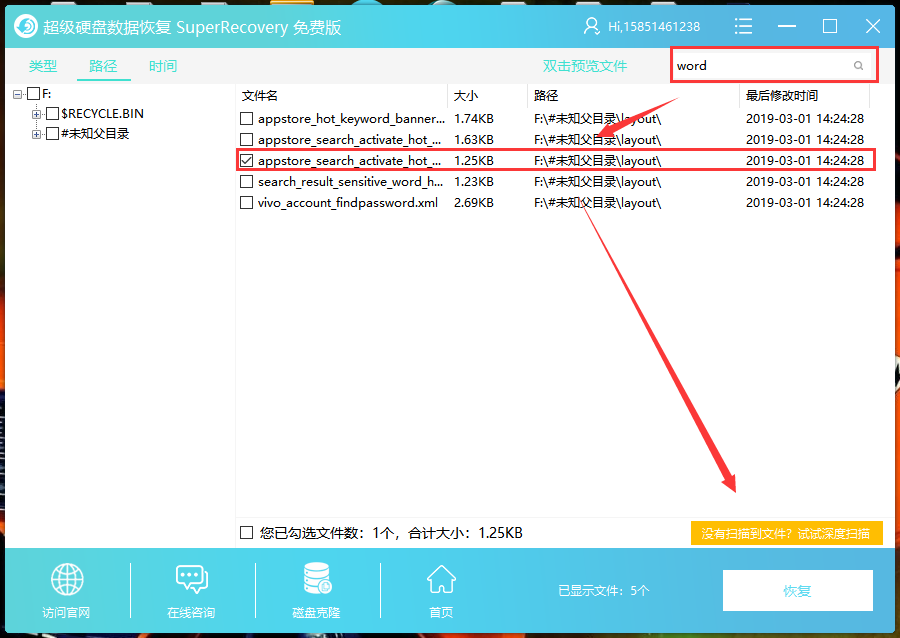This screenshot has height=638, width=900.
Task: Maximize the SuperRecovery window
Action: point(829,26)
